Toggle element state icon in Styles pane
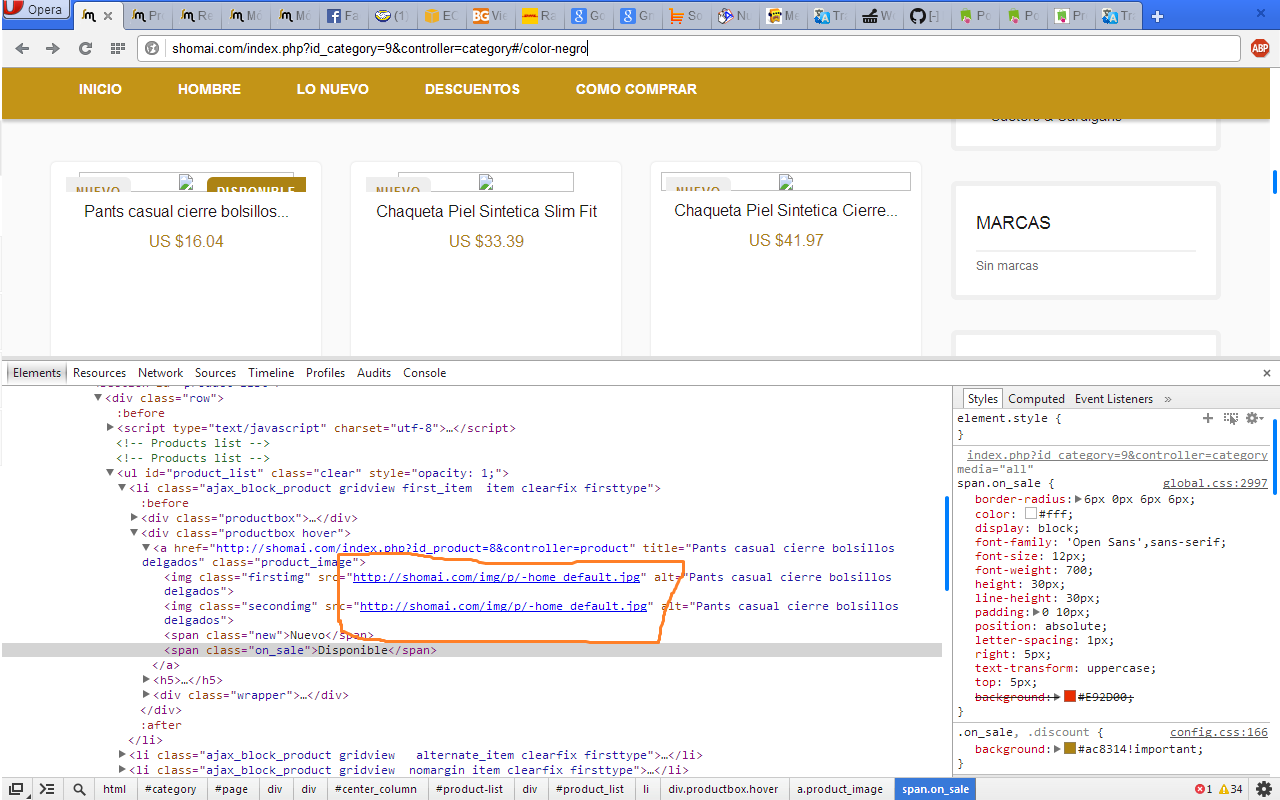The width and height of the screenshot is (1280, 800). (x=1230, y=418)
